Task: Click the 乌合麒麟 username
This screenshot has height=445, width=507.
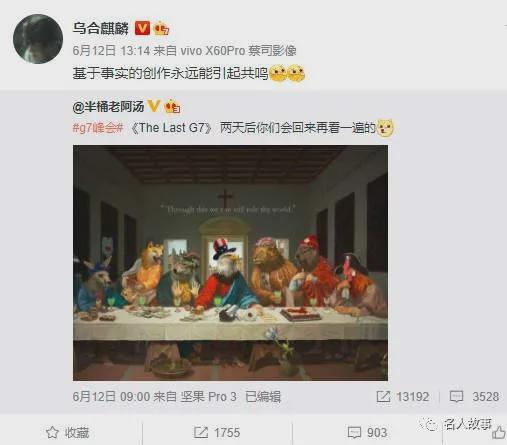Action: pyautogui.click(x=100, y=28)
